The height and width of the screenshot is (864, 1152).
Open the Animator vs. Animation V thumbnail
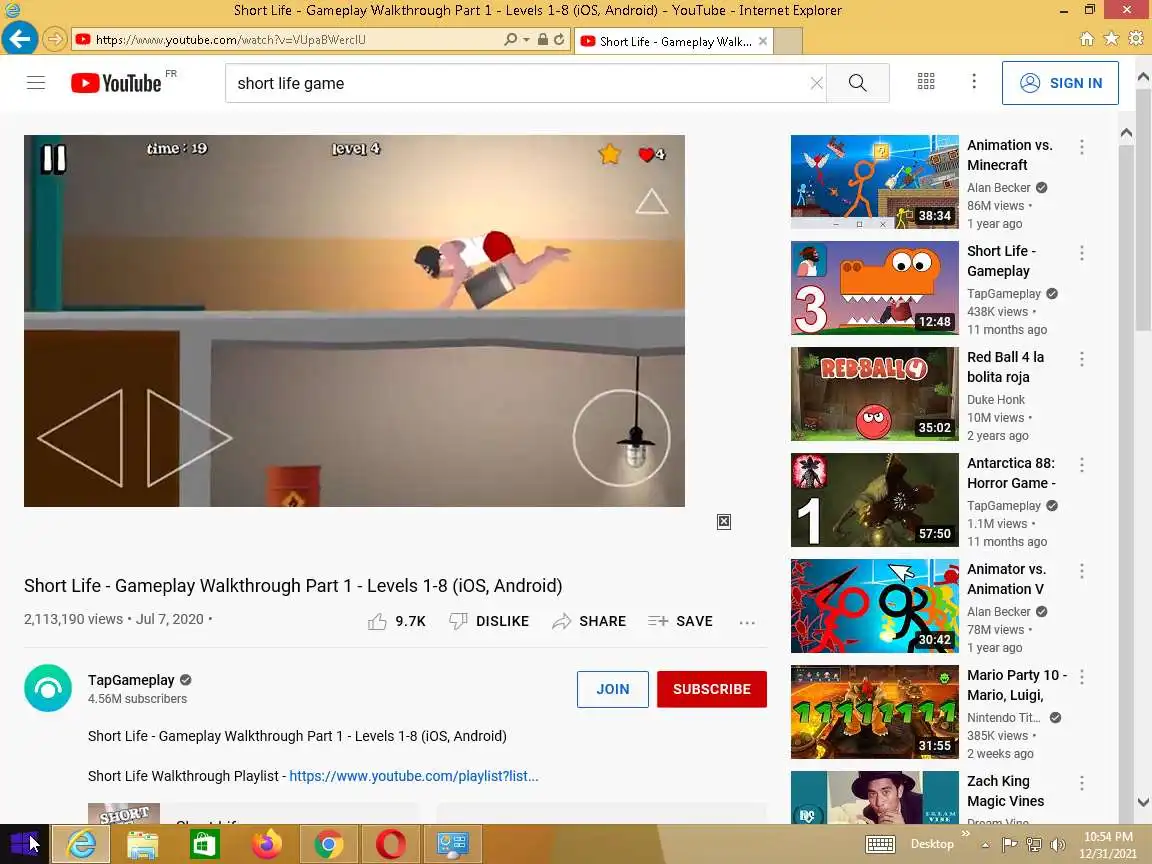click(874, 606)
